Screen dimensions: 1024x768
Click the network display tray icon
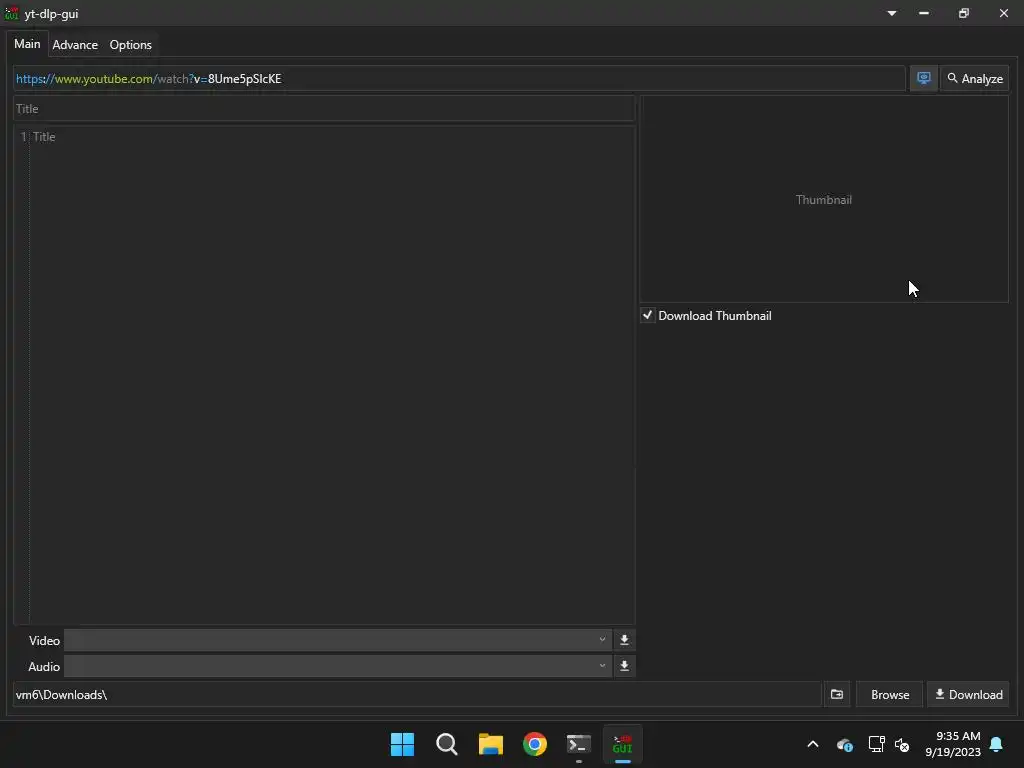(x=876, y=744)
